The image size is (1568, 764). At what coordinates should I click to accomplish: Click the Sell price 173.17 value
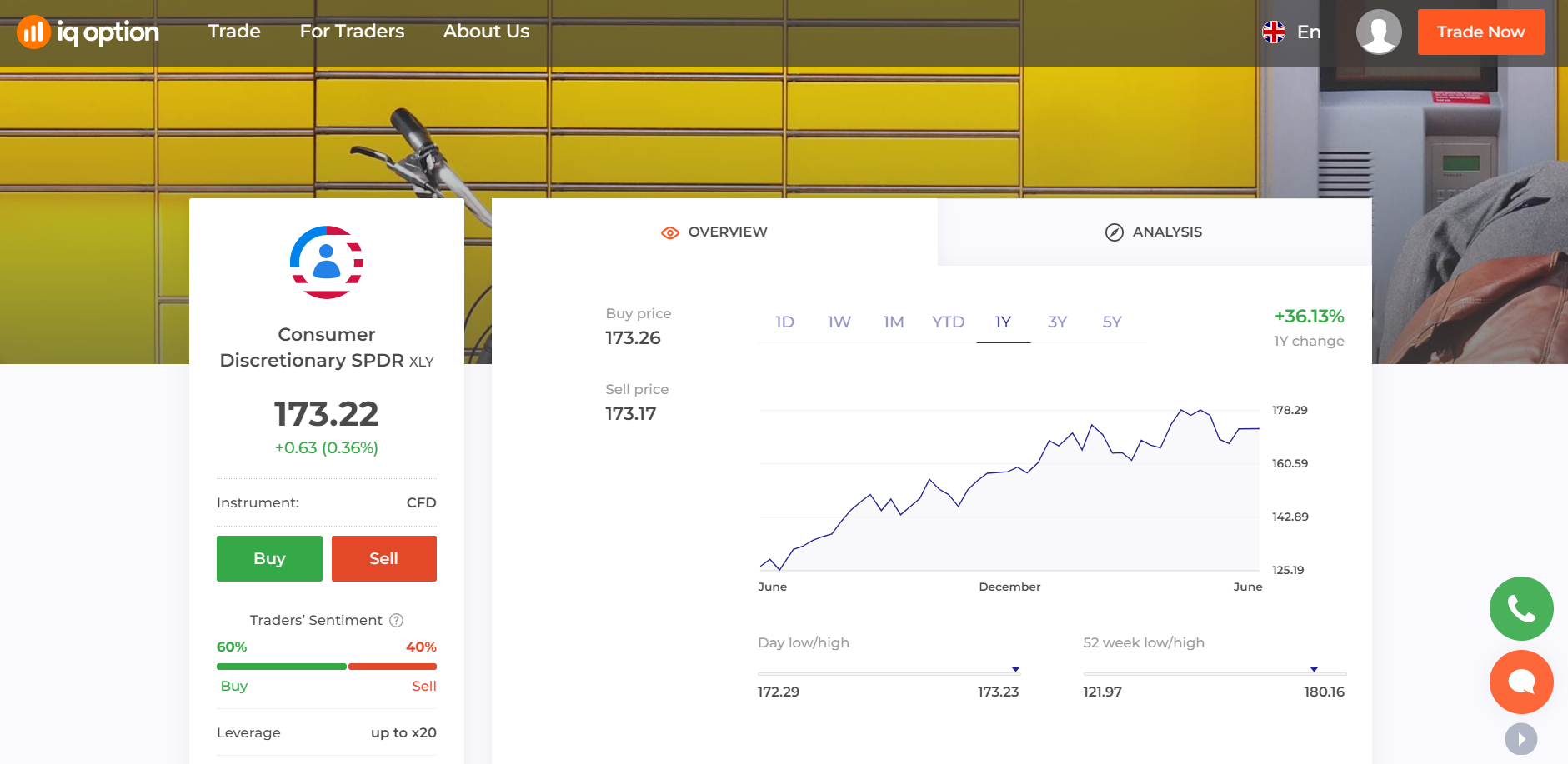pos(630,414)
